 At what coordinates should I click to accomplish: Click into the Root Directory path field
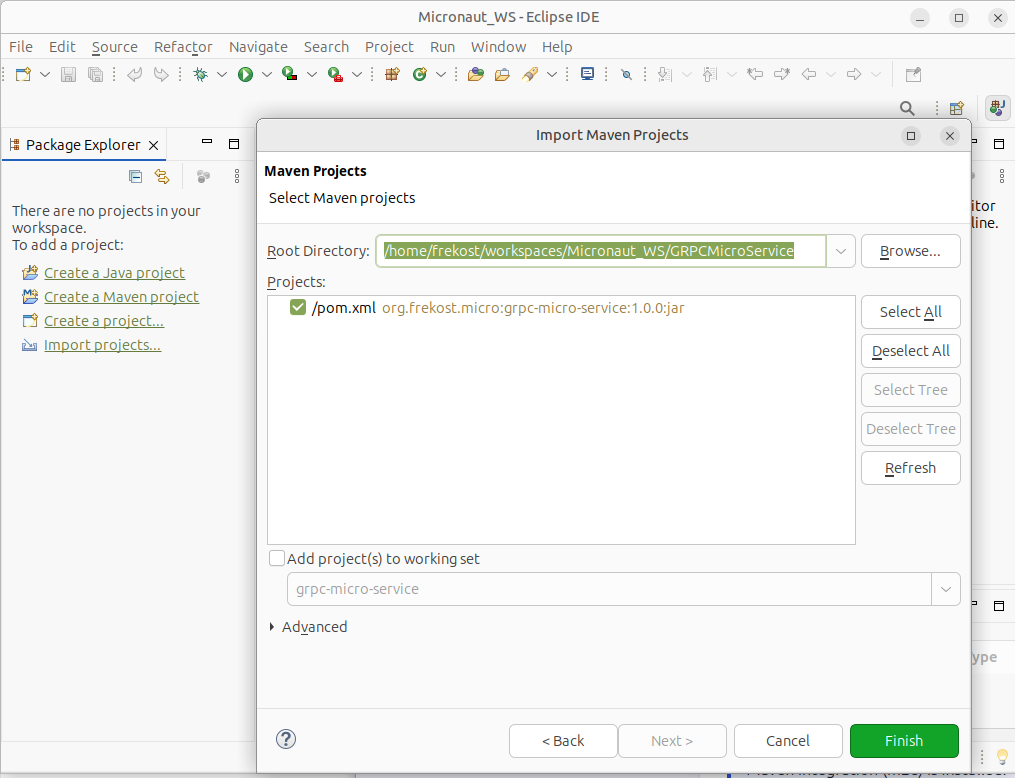coord(601,251)
